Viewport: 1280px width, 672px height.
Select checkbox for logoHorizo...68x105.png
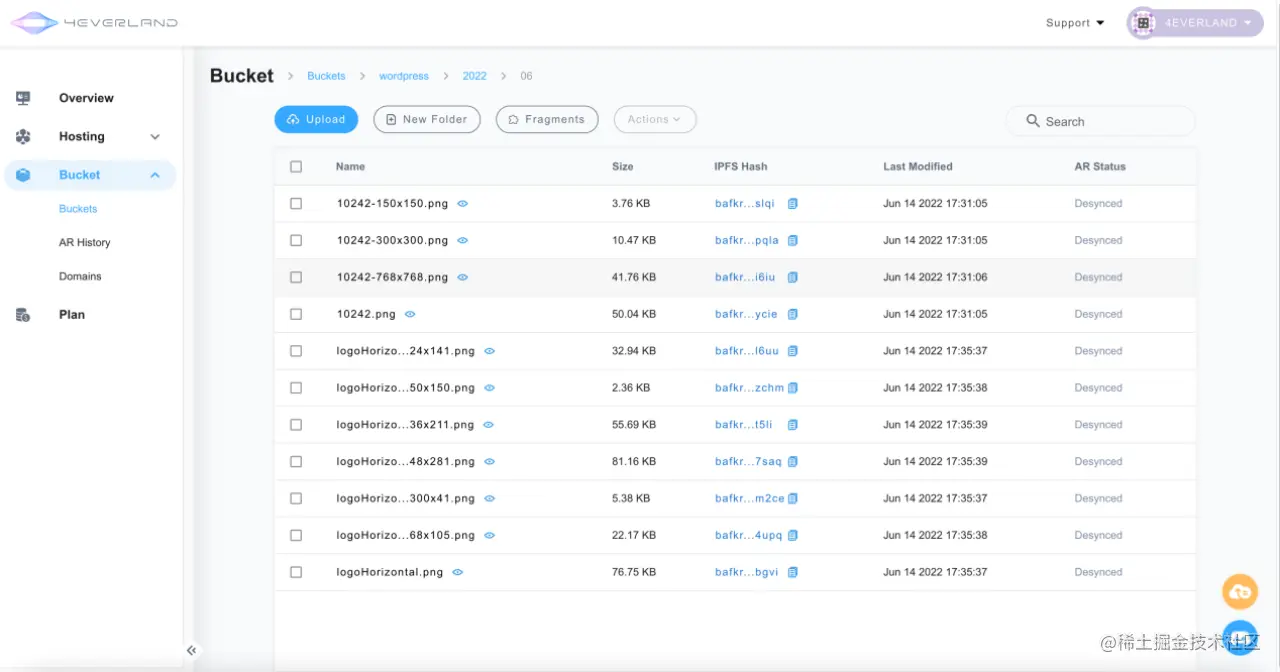(x=296, y=535)
